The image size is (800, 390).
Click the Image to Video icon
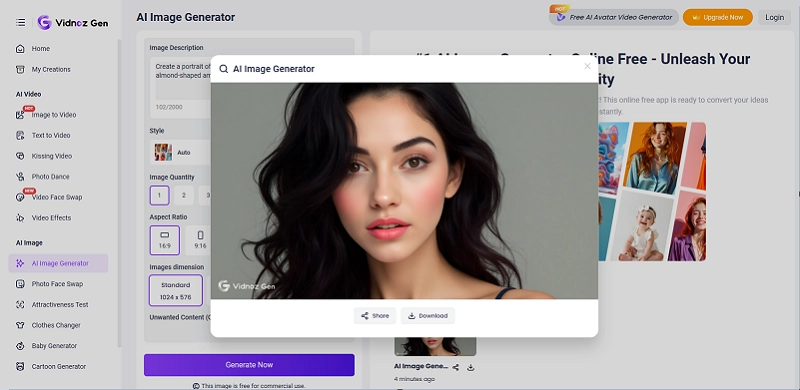pos(20,115)
